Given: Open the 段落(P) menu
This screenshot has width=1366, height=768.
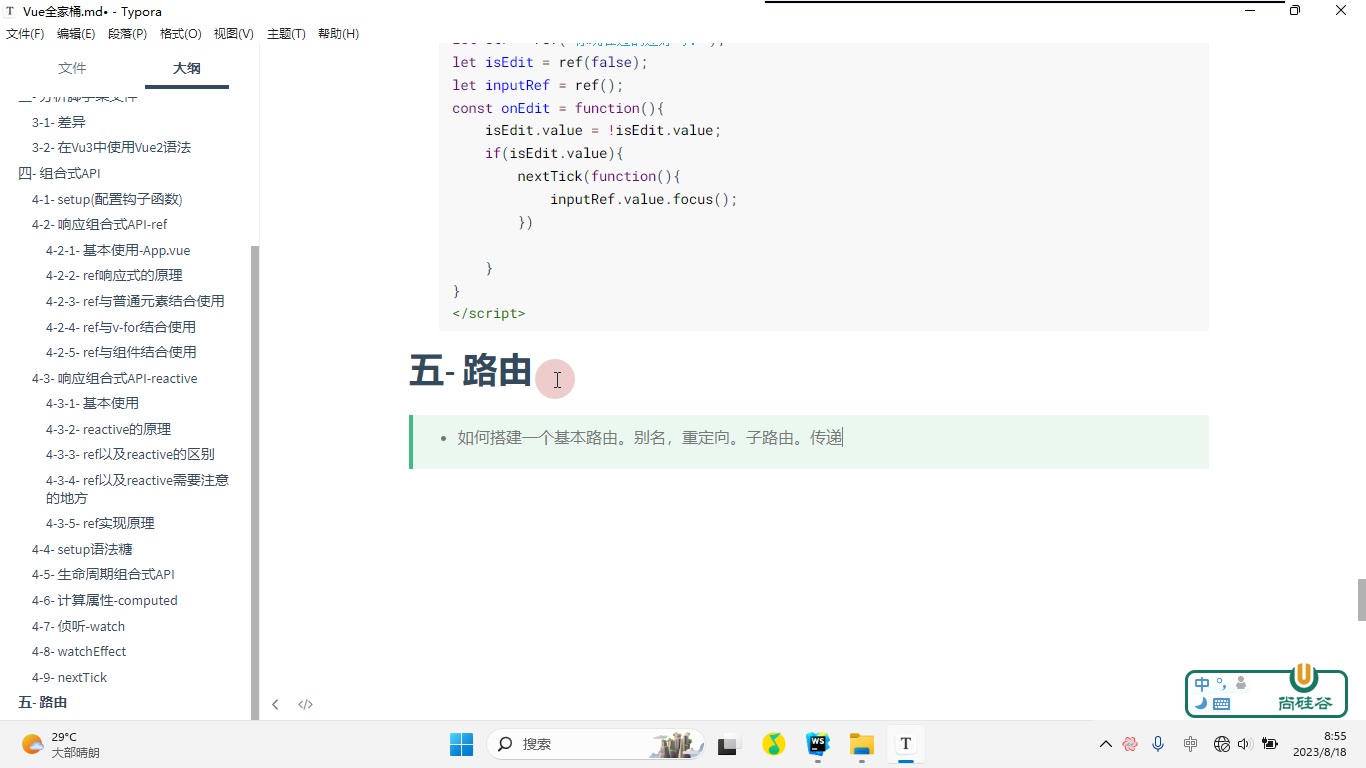Looking at the screenshot, I should point(127,34).
